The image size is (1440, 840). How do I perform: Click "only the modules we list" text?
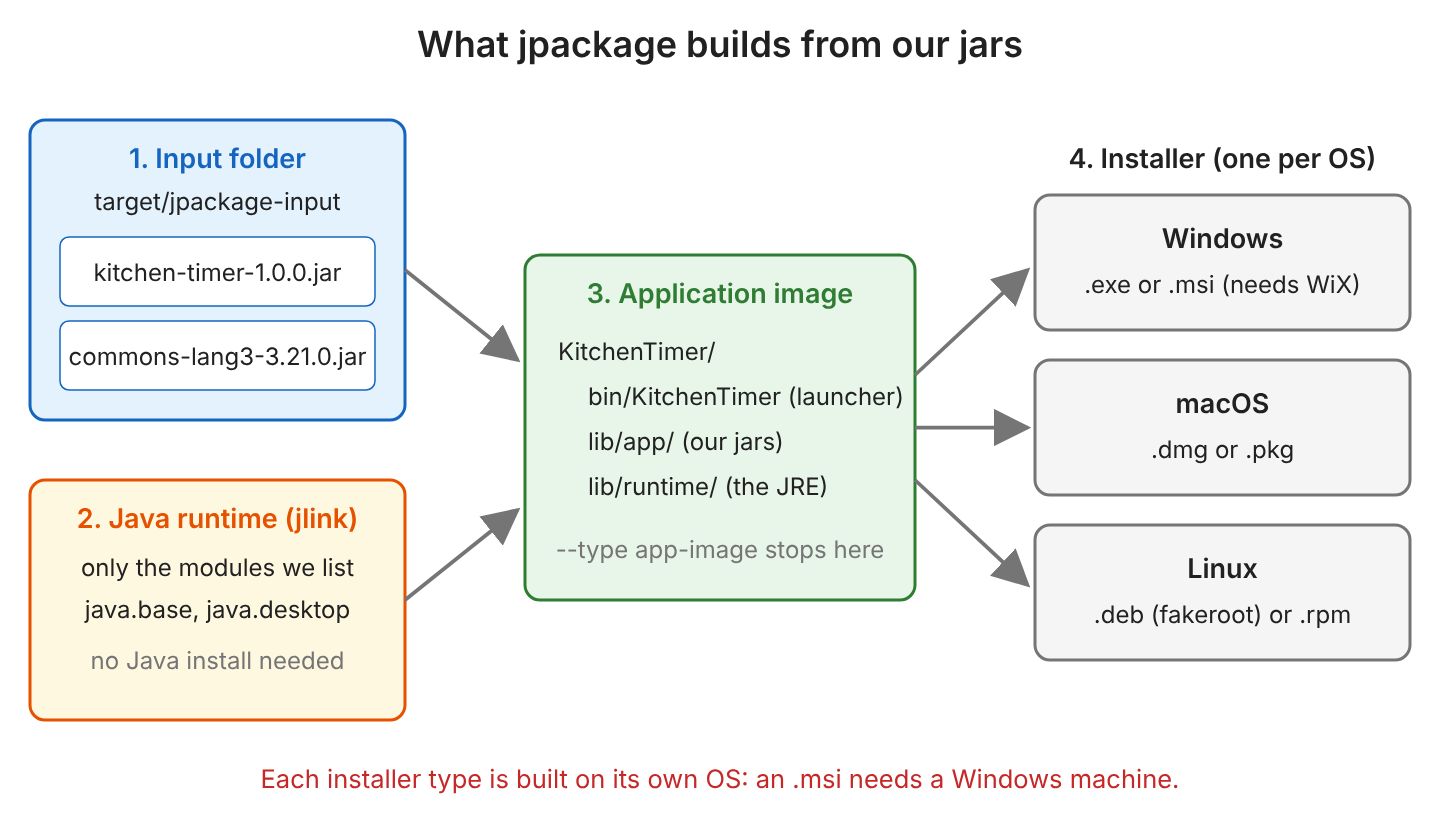217,568
